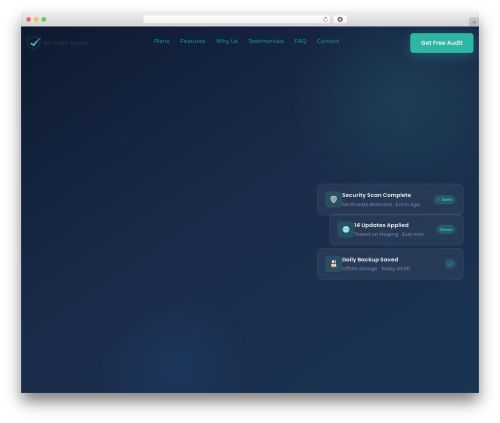Click the Done status badge

click(x=446, y=229)
